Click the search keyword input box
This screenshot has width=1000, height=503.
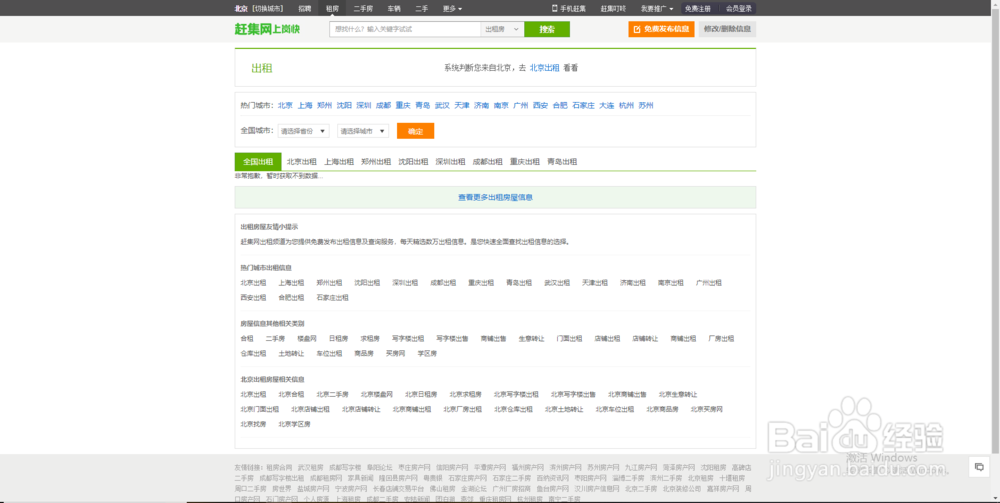405,29
